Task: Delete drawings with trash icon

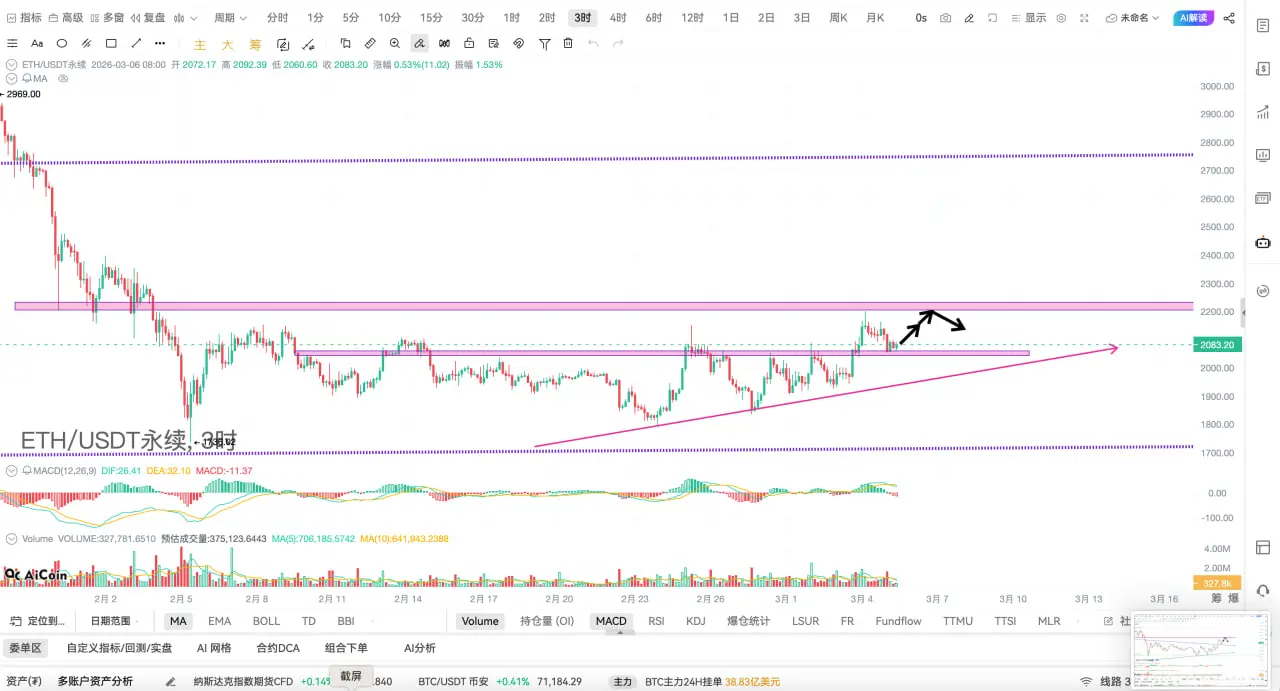Action: click(568, 43)
